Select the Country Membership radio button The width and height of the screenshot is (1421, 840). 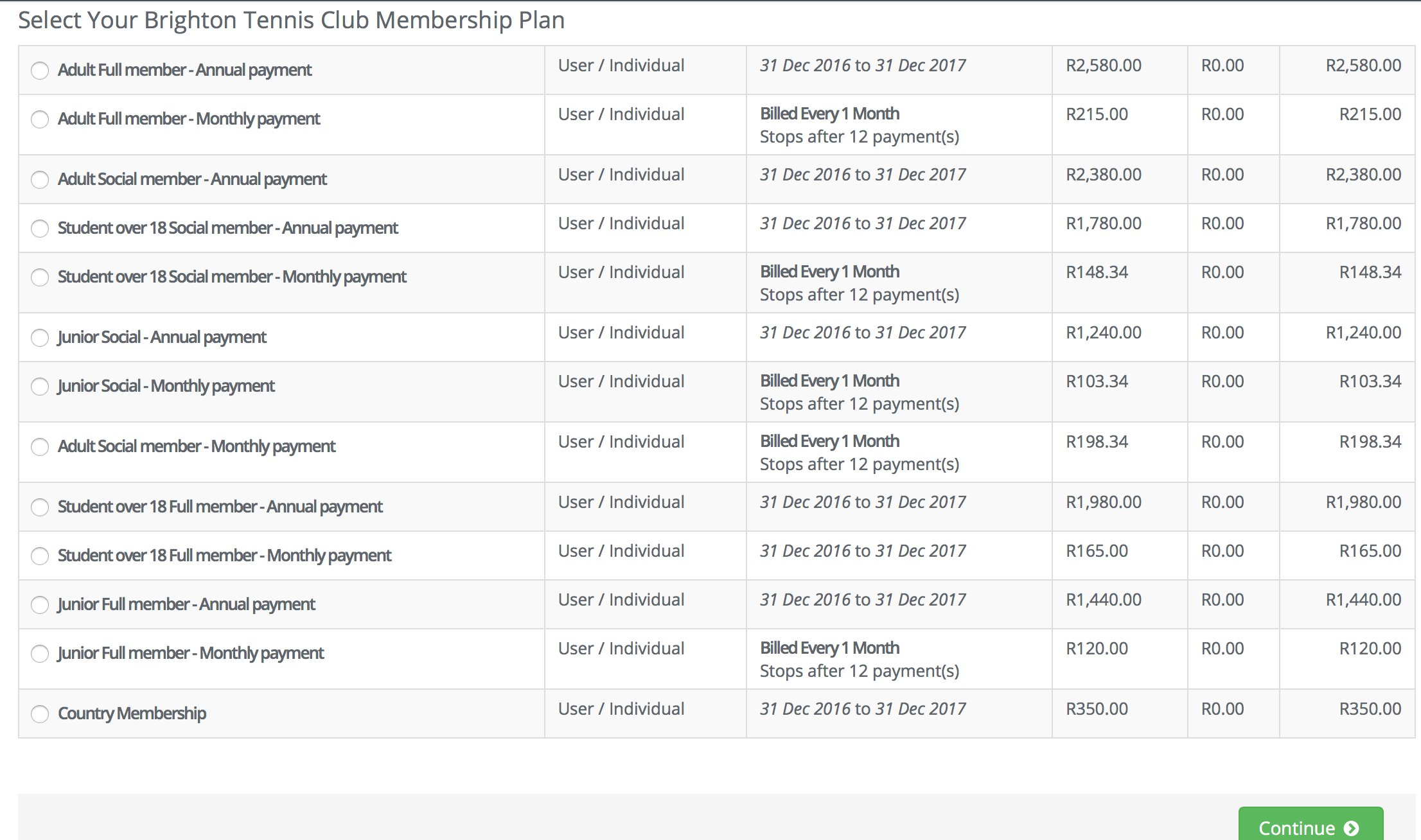click(40, 713)
